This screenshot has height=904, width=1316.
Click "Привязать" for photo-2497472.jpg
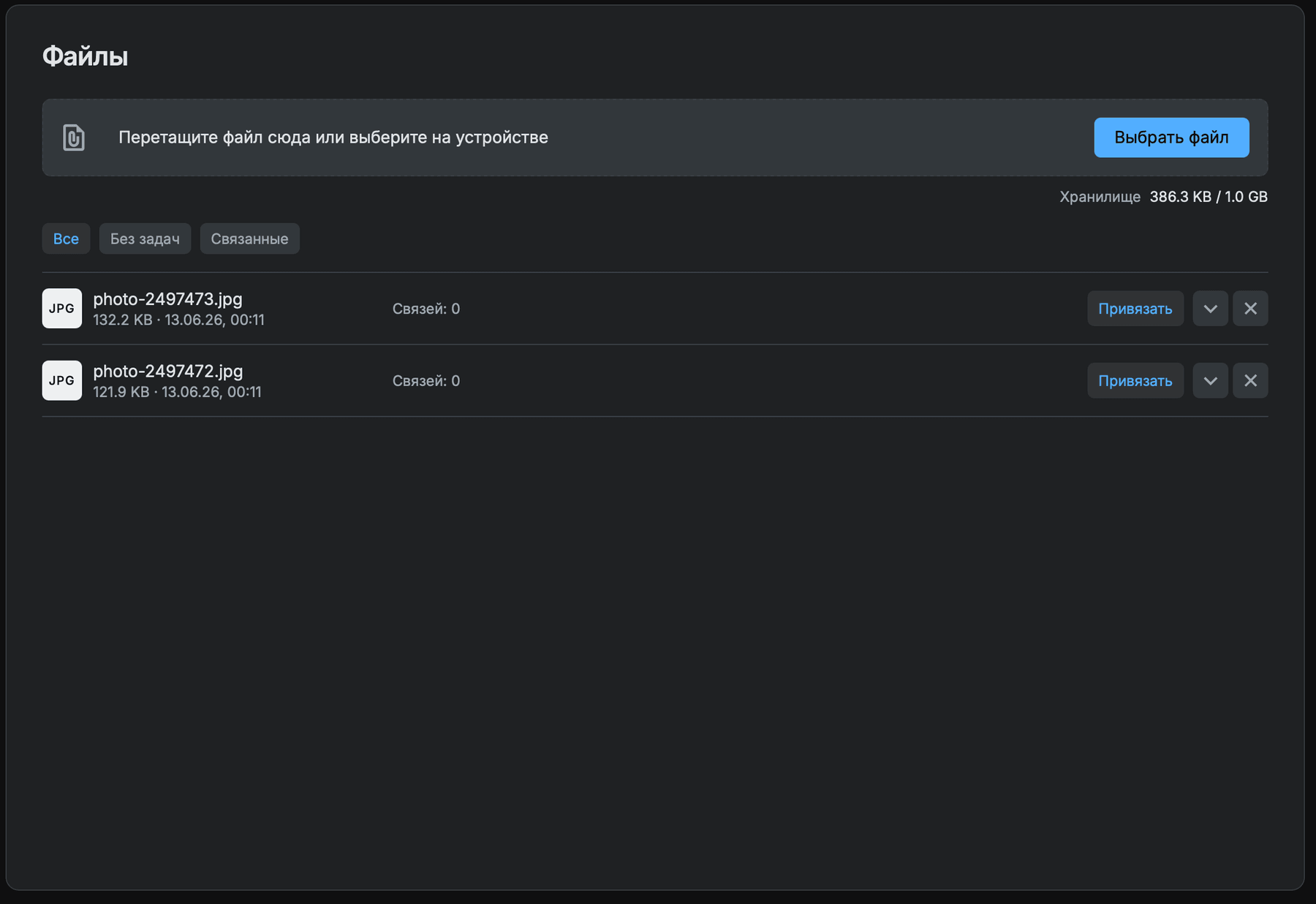1135,380
